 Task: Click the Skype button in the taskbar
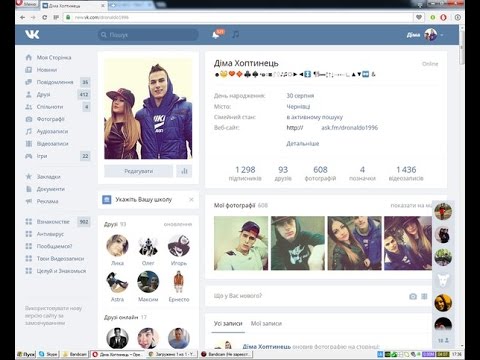(x=48, y=354)
